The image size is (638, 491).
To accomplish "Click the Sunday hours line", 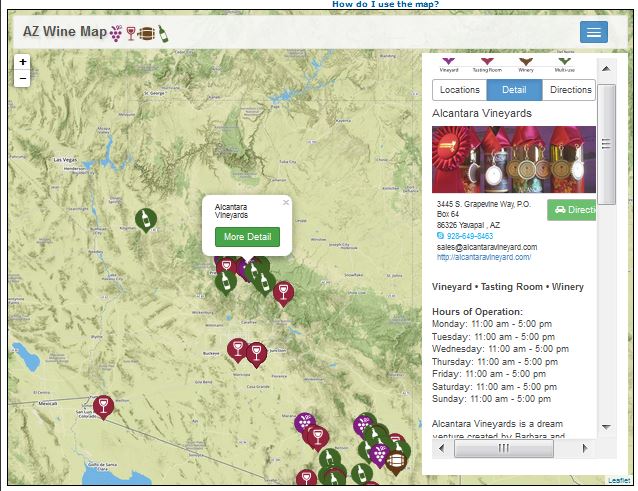I will [x=492, y=399].
